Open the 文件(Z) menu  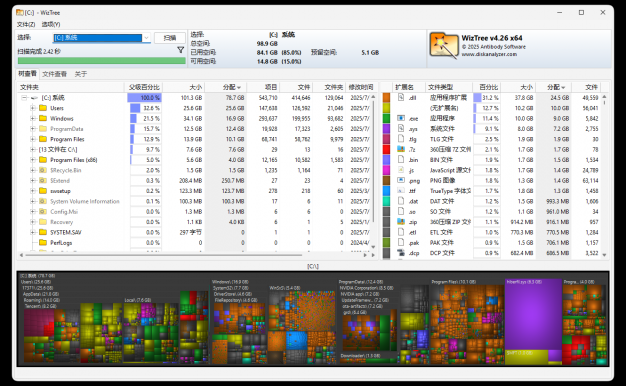pyautogui.click(x=26, y=24)
